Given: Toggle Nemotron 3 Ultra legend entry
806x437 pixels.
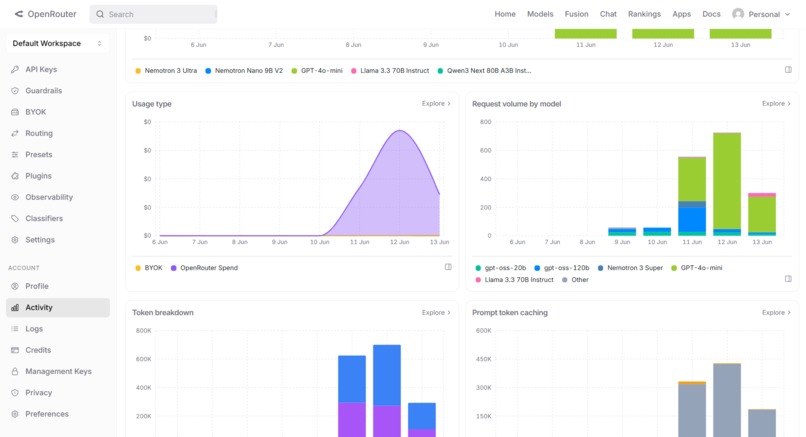Looking at the screenshot, I should (x=166, y=71).
